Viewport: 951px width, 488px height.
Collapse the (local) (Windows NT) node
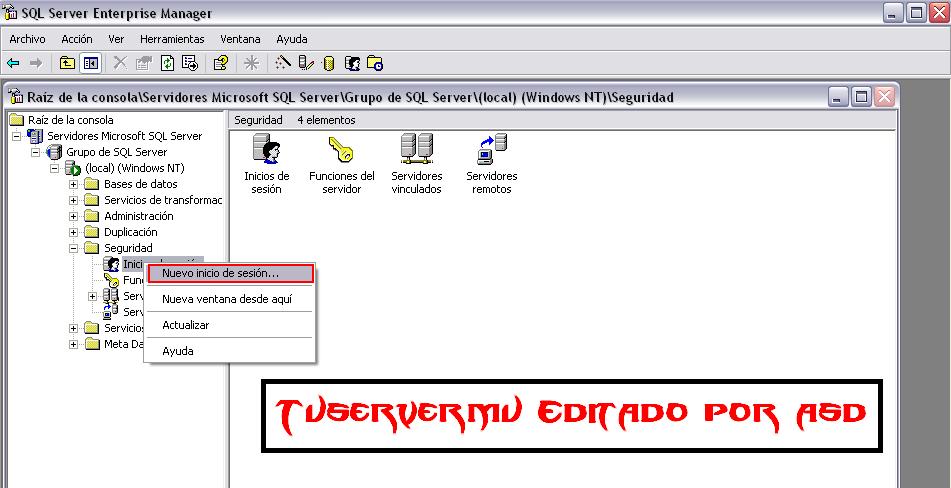pos(54,168)
